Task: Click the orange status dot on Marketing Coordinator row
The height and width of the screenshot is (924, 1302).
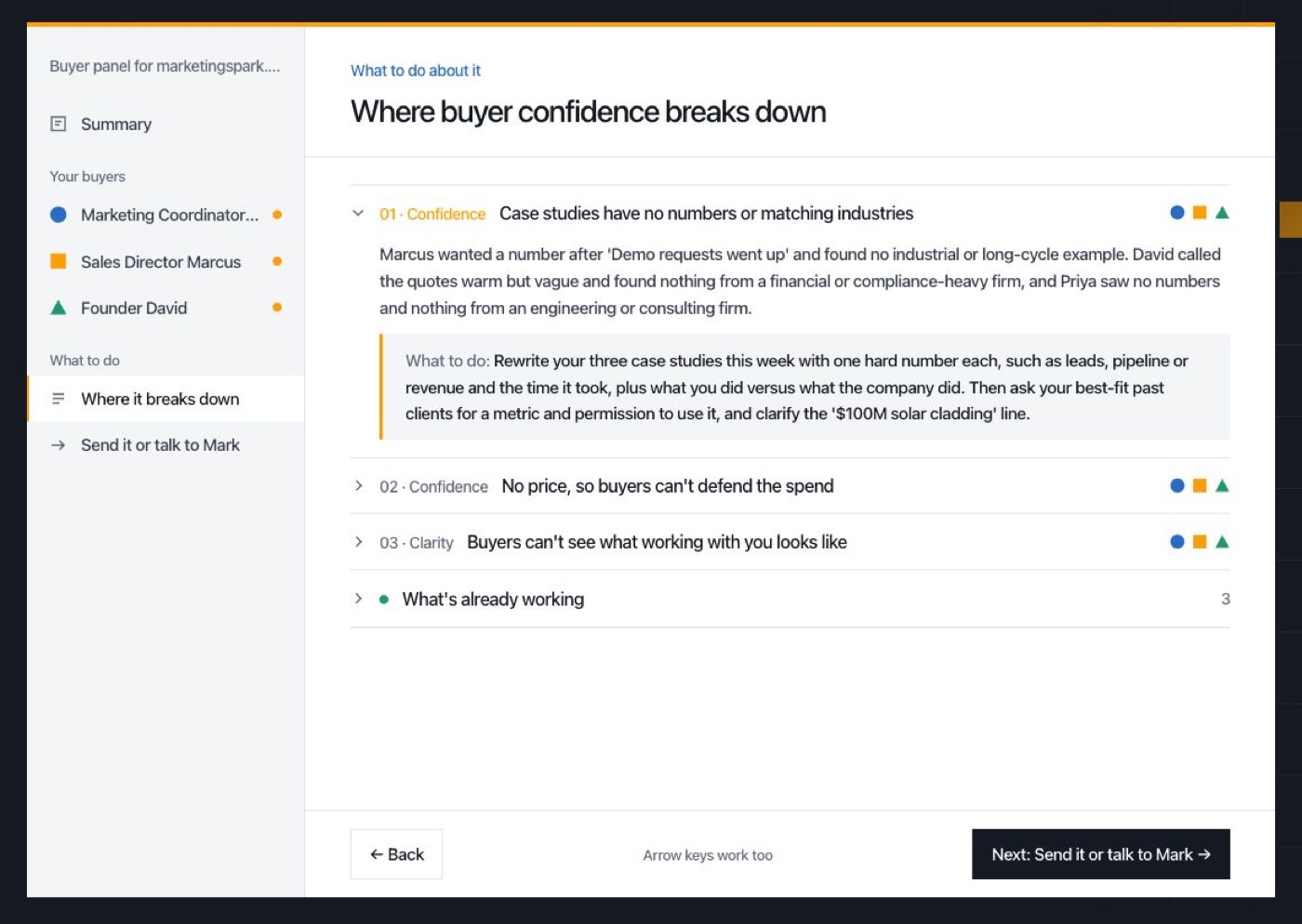Action: (277, 215)
